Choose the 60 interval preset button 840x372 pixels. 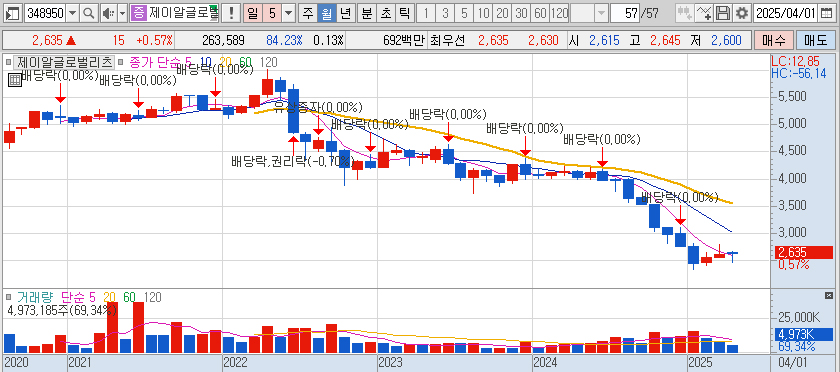[541, 13]
